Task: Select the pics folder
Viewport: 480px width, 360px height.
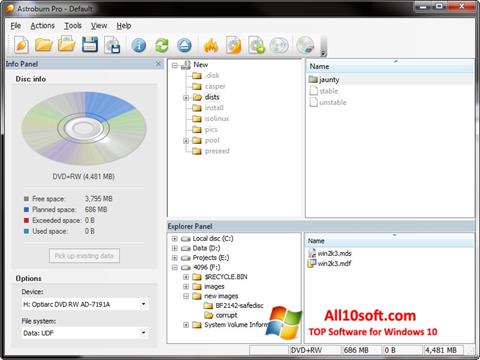Action: [x=205, y=129]
